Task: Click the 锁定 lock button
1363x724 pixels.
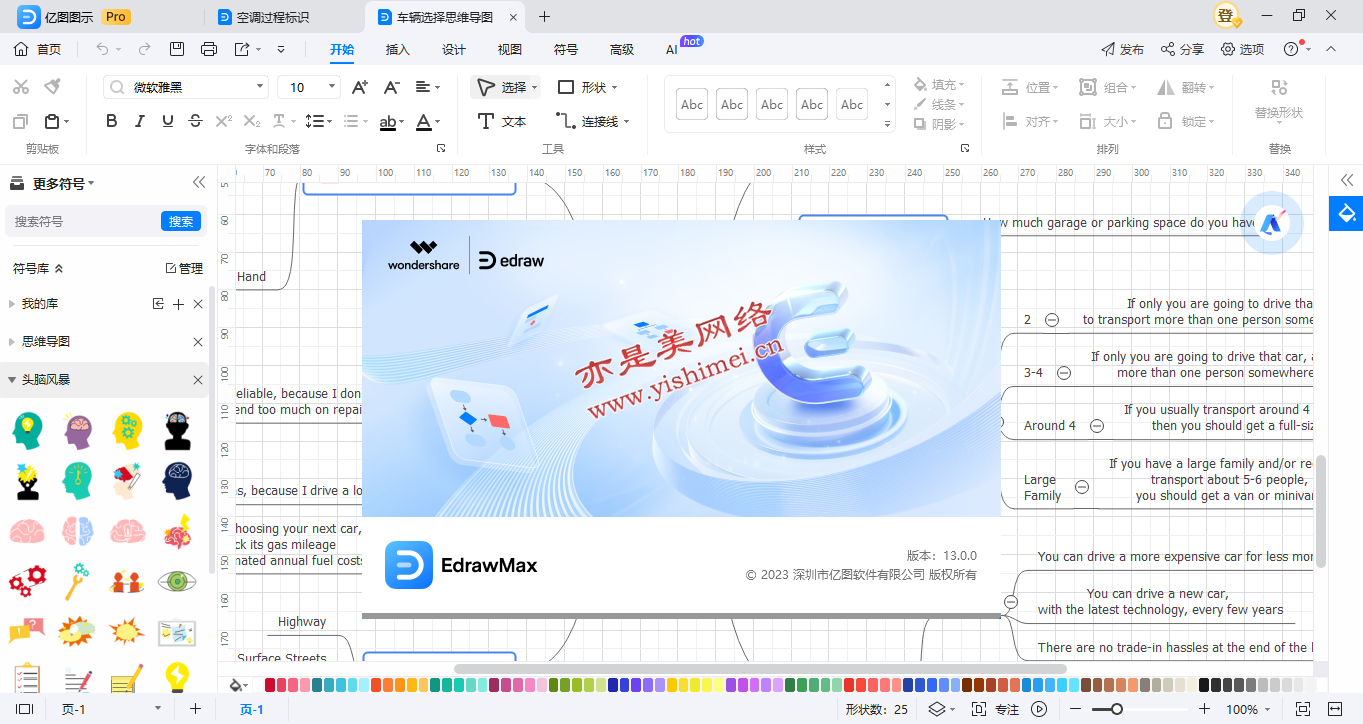Action: tap(1186, 121)
